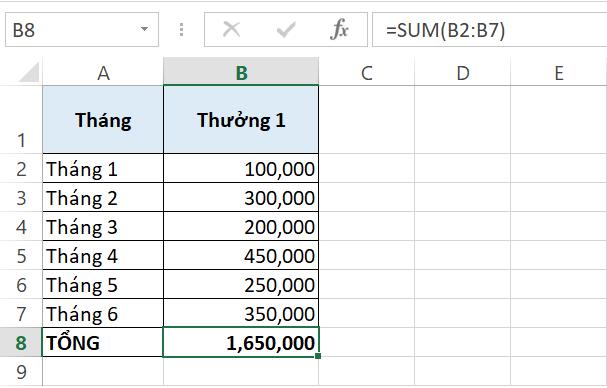607x388 pixels.
Task: Select row 9 header
Action: pyautogui.click(x=21, y=371)
